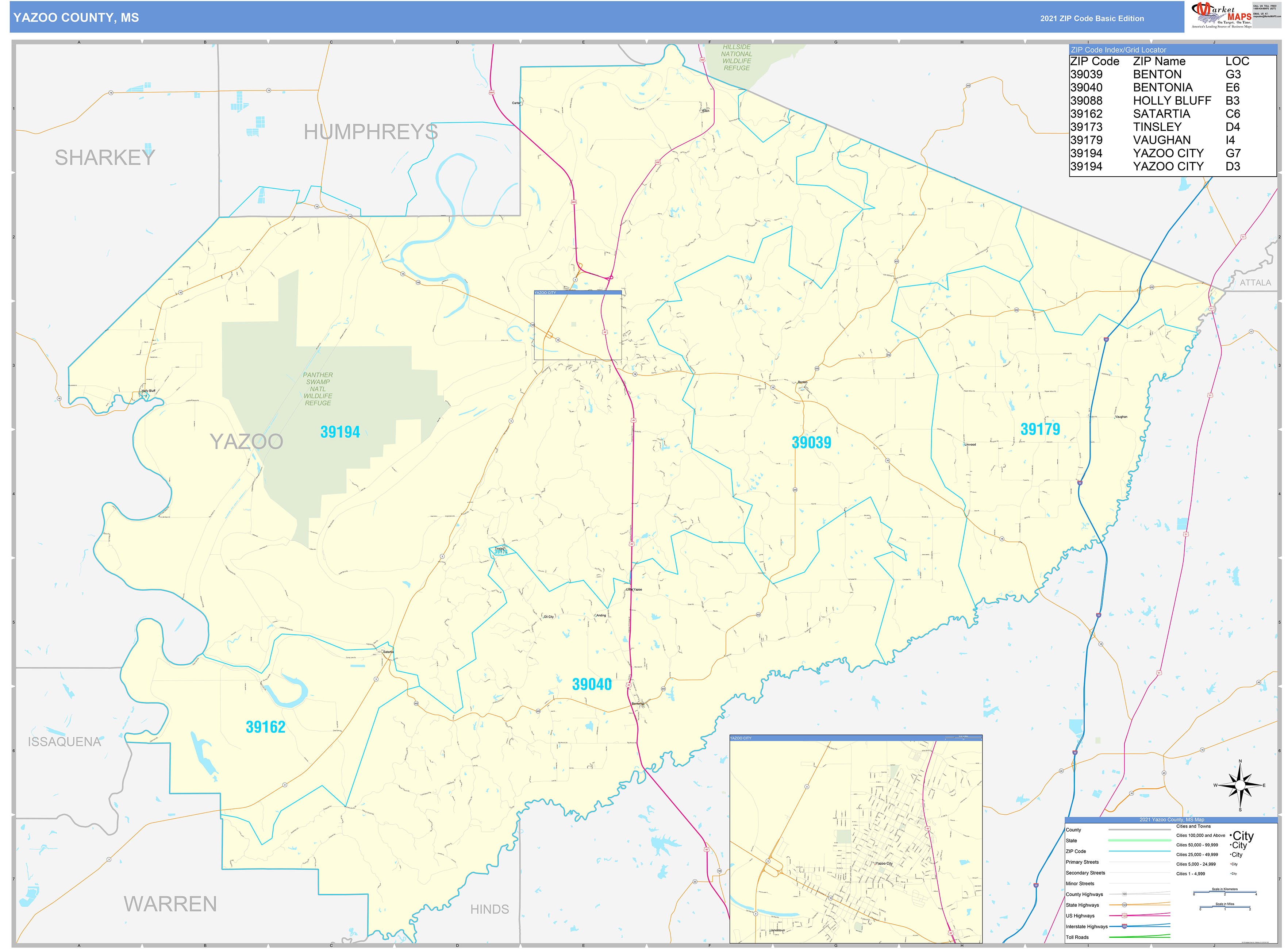The width and height of the screenshot is (1288, 949).
Task: Click the Scale in Miles bar
Action: coord(1224,908)
